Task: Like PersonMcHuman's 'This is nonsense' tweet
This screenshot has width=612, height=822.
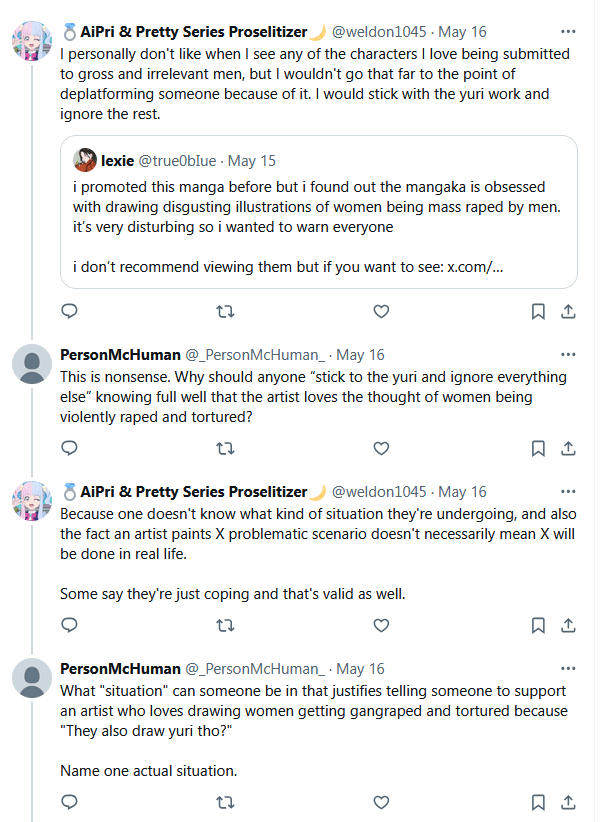Action: (x=381, y=447)
